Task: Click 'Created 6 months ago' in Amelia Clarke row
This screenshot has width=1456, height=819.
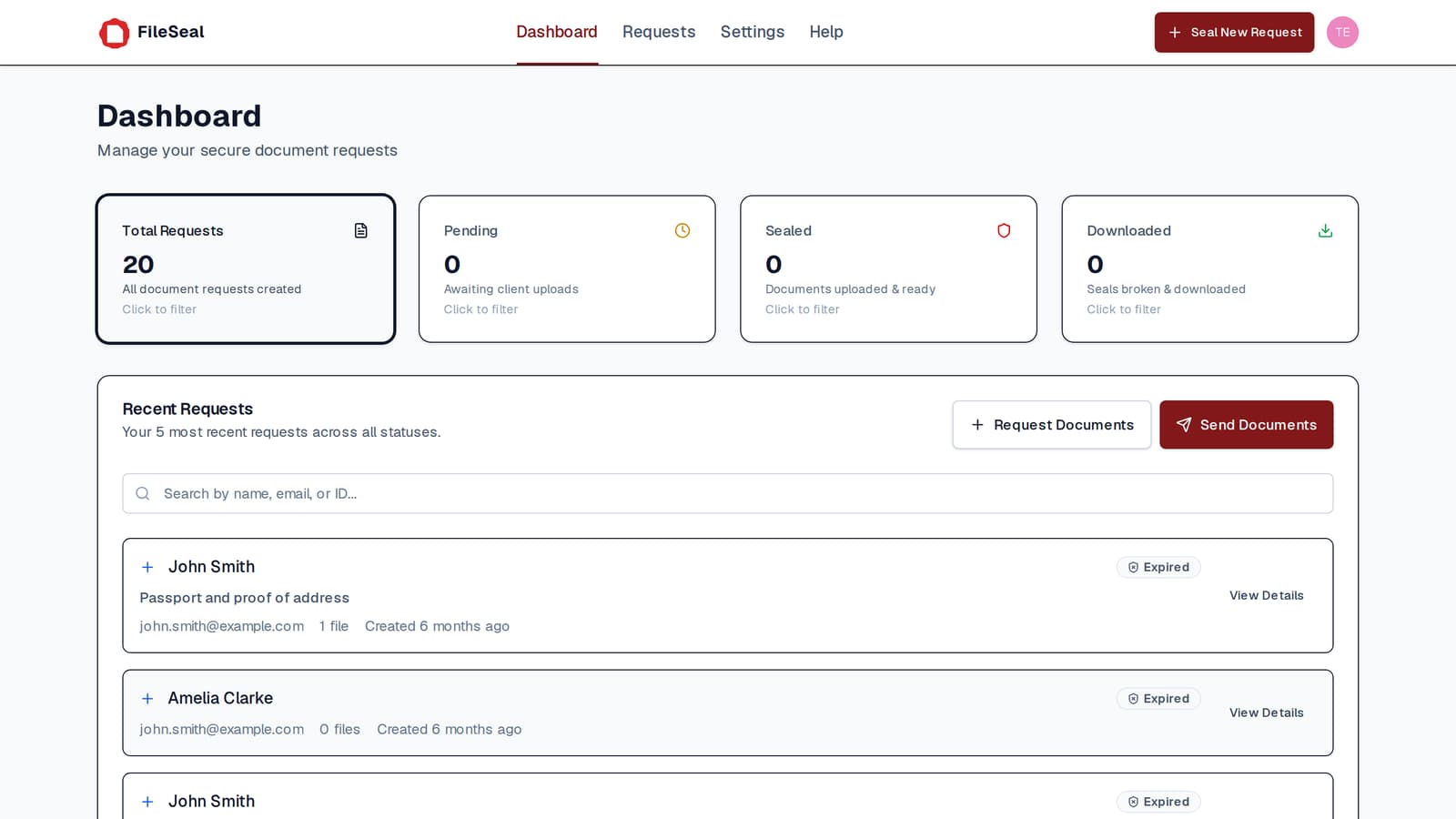Action: (450, 729)
